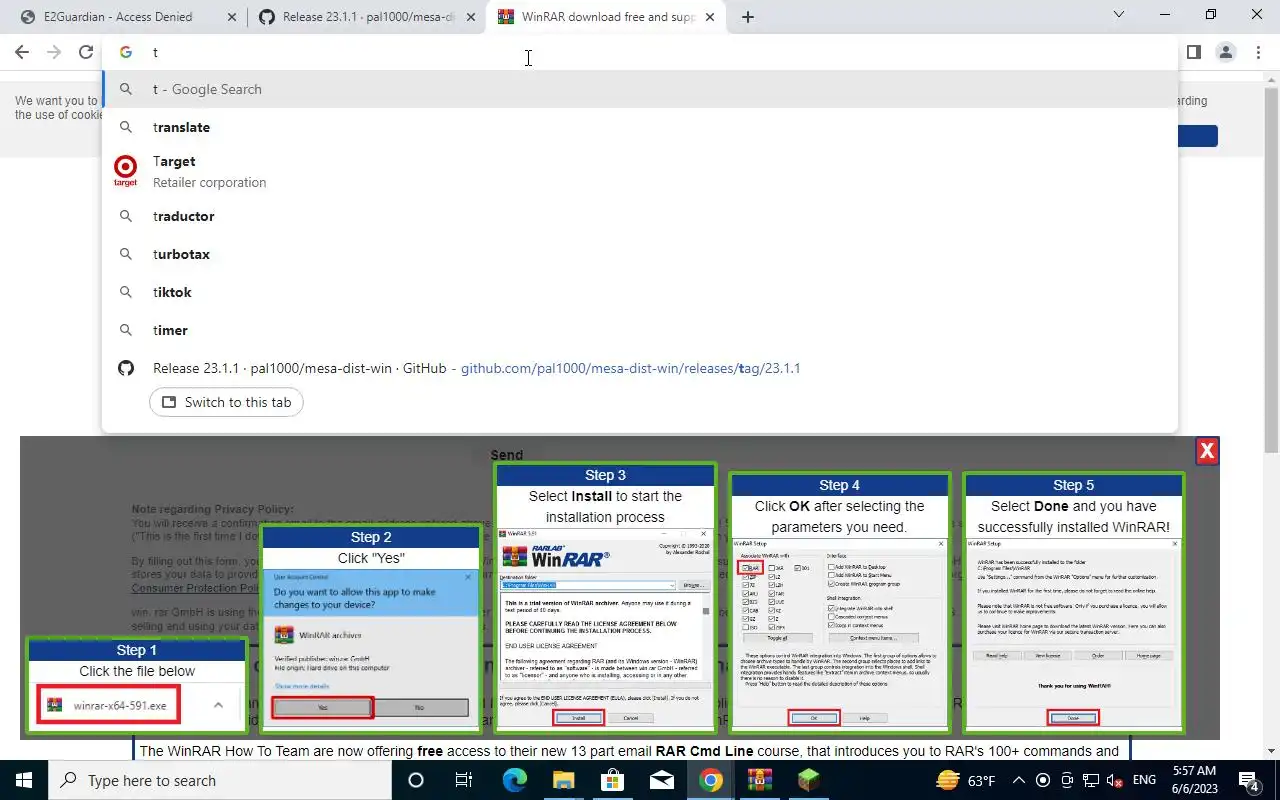Image resolution: width=1280 pixels, height=800 pixels.
Task: Open Task View on the taskbar
Action: pyautogui.click(x=464, y=780)
